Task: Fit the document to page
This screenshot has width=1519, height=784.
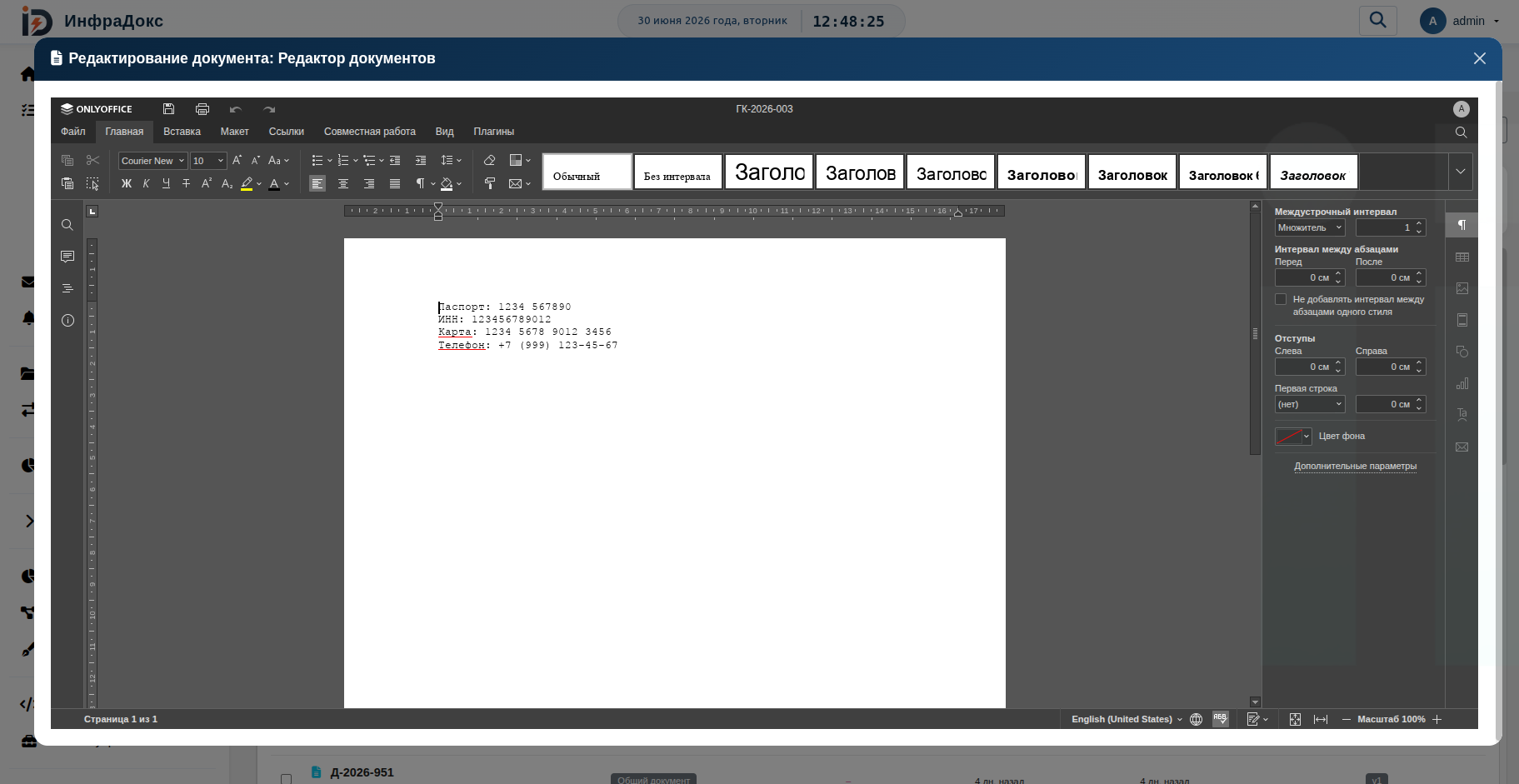Action: pos(1295,719)
